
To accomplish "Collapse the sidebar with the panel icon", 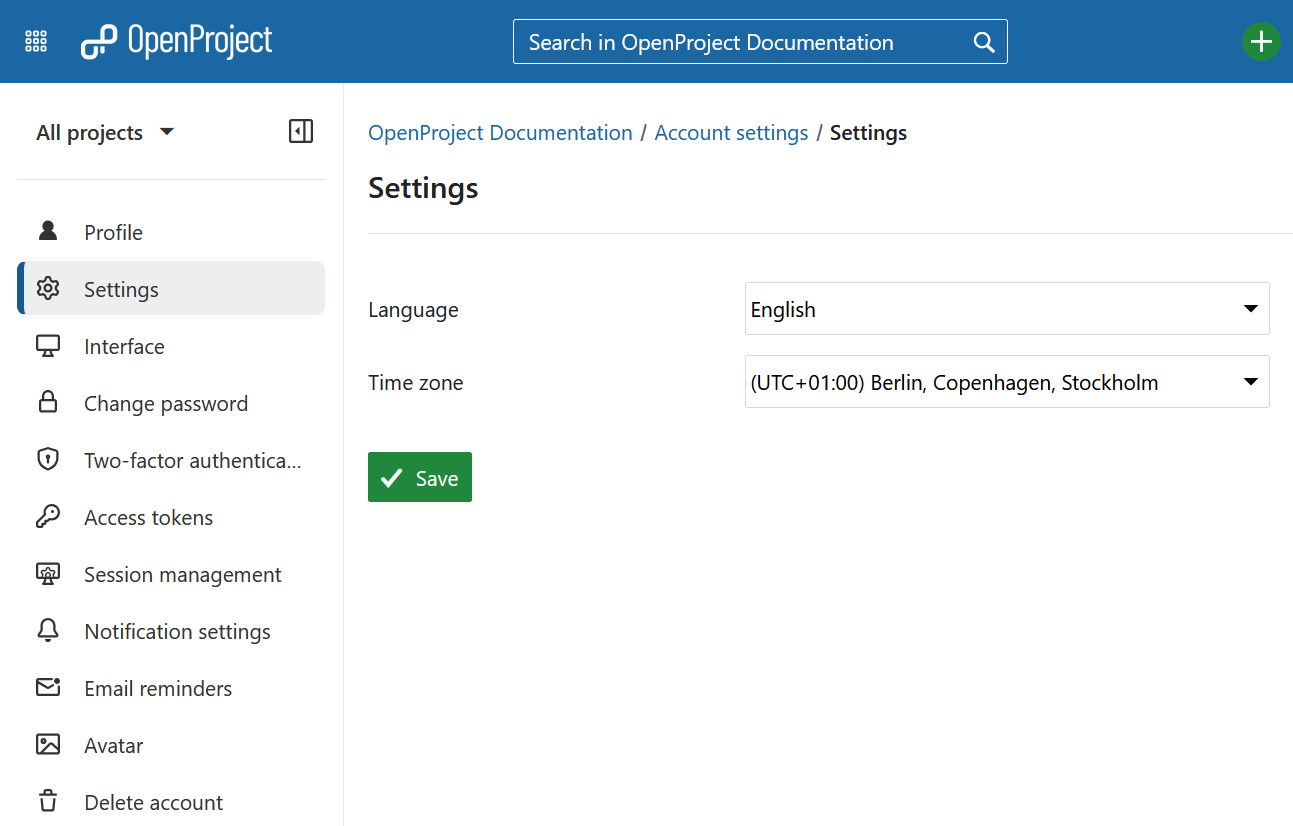I will (301, 131).
